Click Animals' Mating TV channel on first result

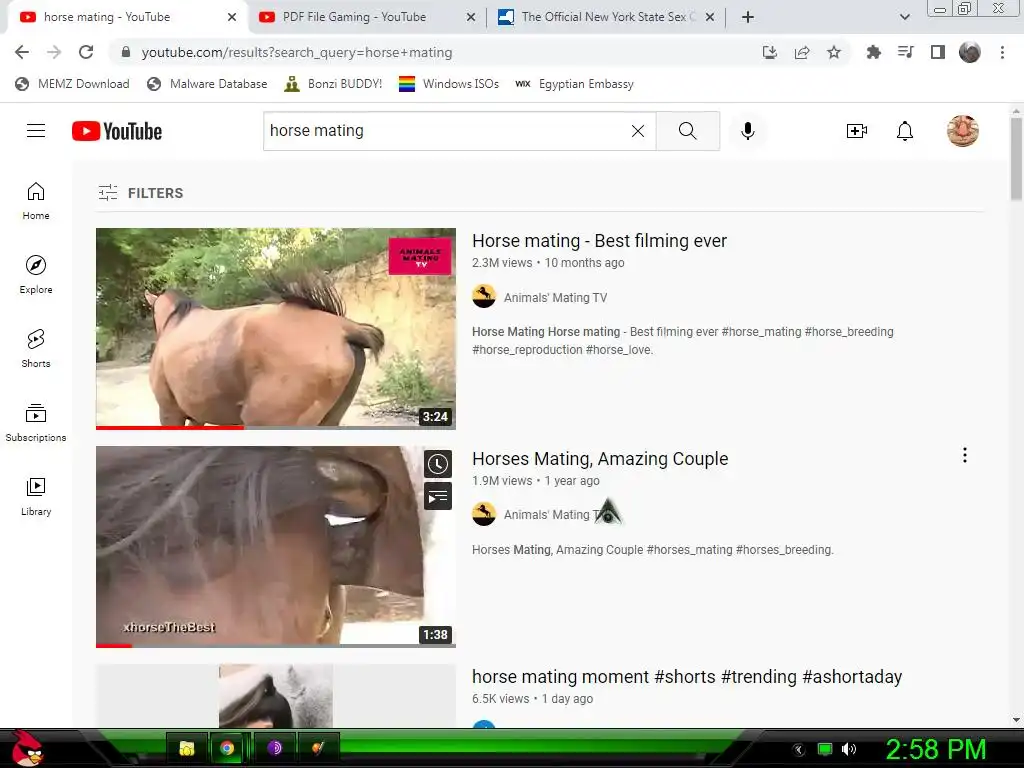coord(556,298)
